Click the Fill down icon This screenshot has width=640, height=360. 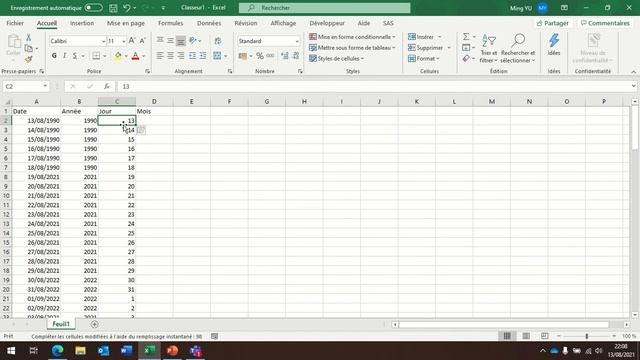point(466,48)
